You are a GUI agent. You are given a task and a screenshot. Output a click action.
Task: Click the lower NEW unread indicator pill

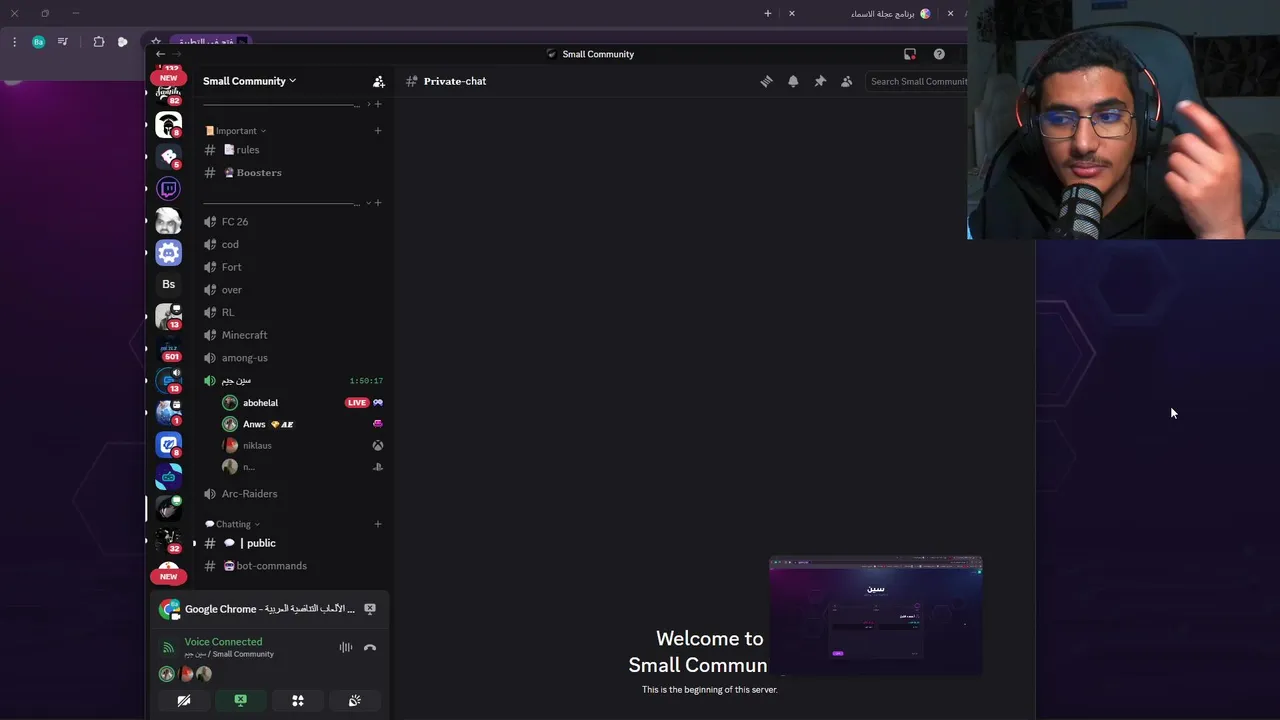pyautogui.click(x=168, y=576)
